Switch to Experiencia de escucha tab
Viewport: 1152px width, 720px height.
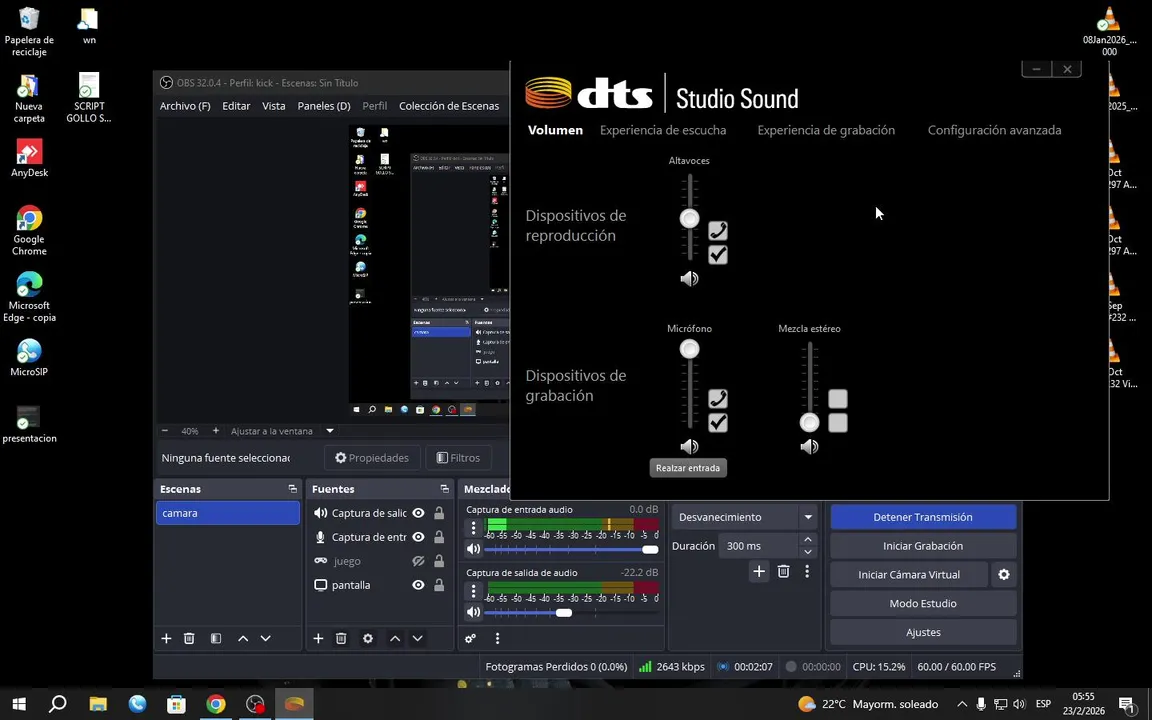tap(663, 130)
